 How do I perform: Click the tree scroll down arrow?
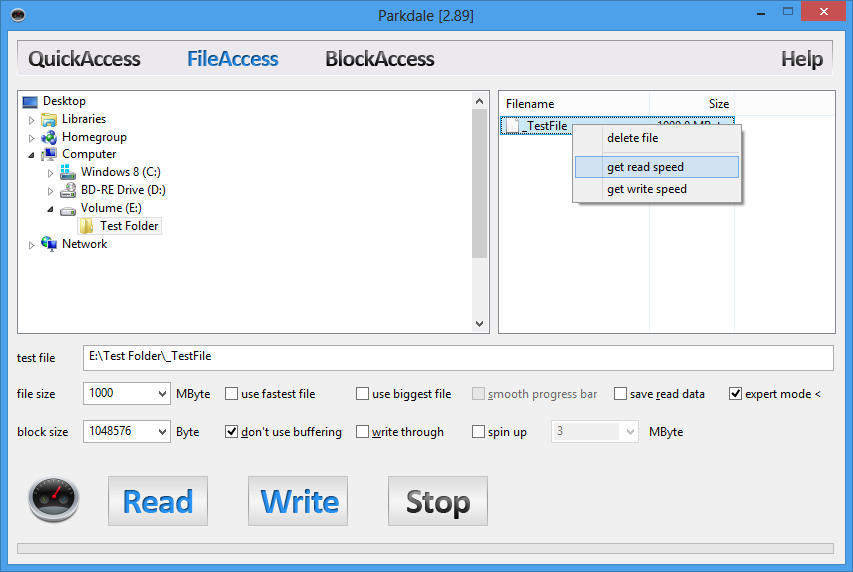[479, 324]
